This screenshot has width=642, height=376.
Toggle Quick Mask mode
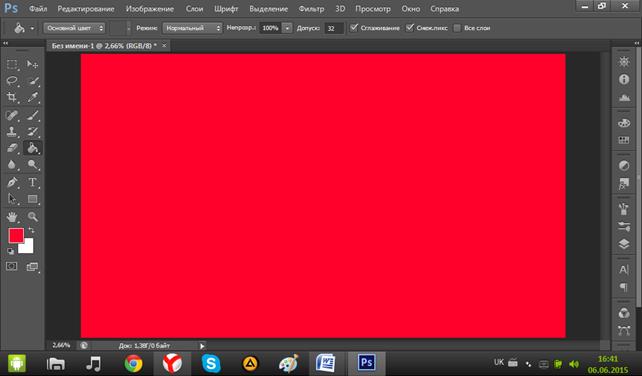coord(12,267)
